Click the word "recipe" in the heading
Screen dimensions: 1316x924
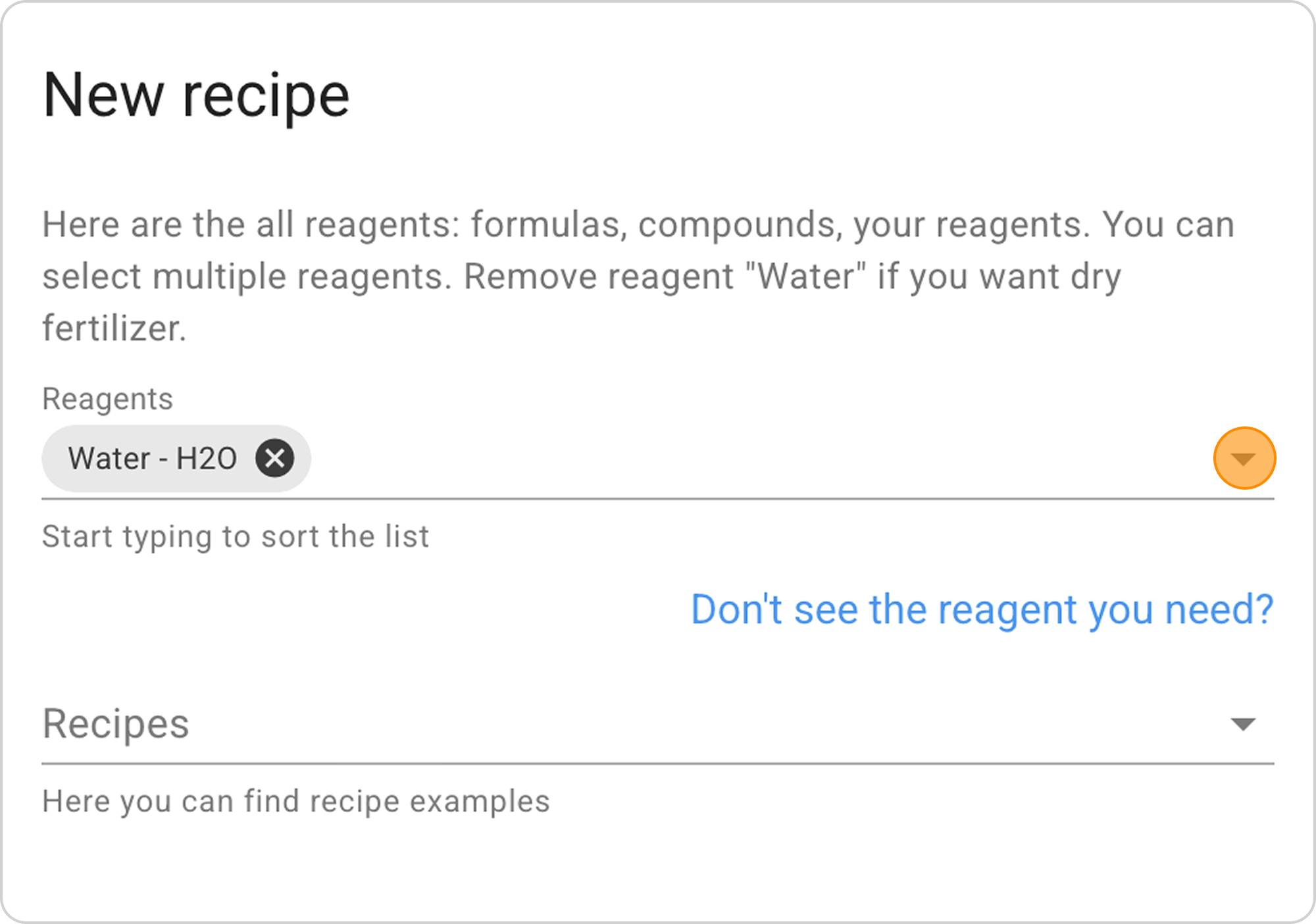[266, 97]
